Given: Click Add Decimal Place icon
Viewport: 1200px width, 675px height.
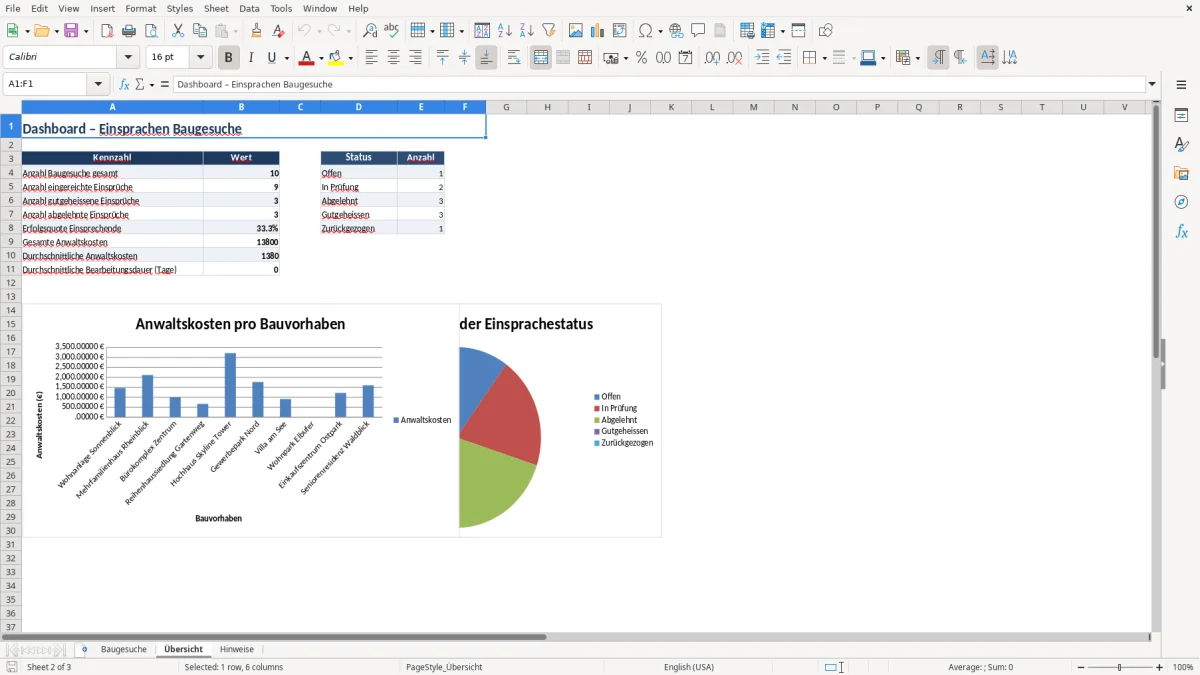Looking at the screenshot, I should pyautogui.click(x=712, y=58).
